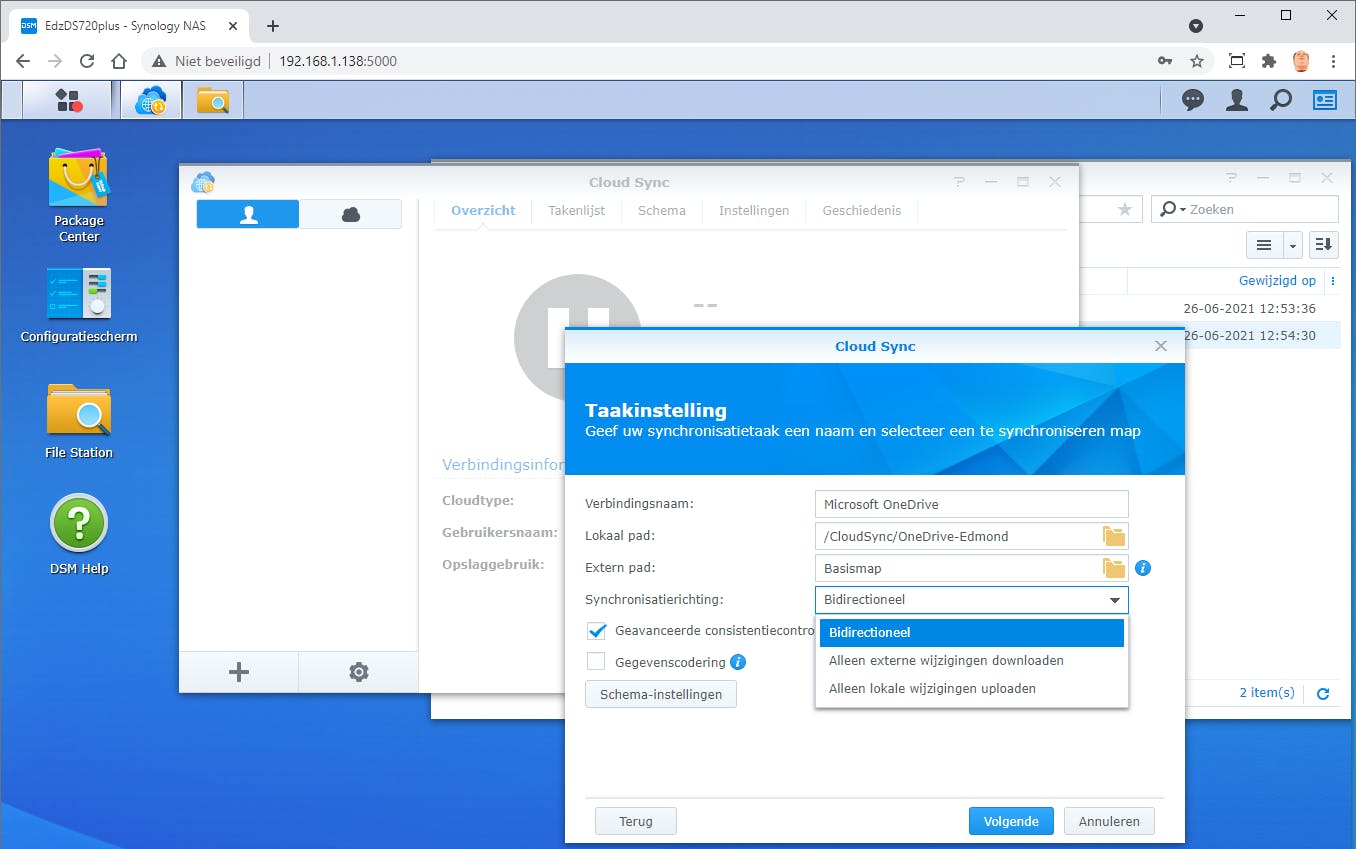
Task: Select the EdzDS720plus browser tab
Action: pyautogui.click(x=131, y=25)
